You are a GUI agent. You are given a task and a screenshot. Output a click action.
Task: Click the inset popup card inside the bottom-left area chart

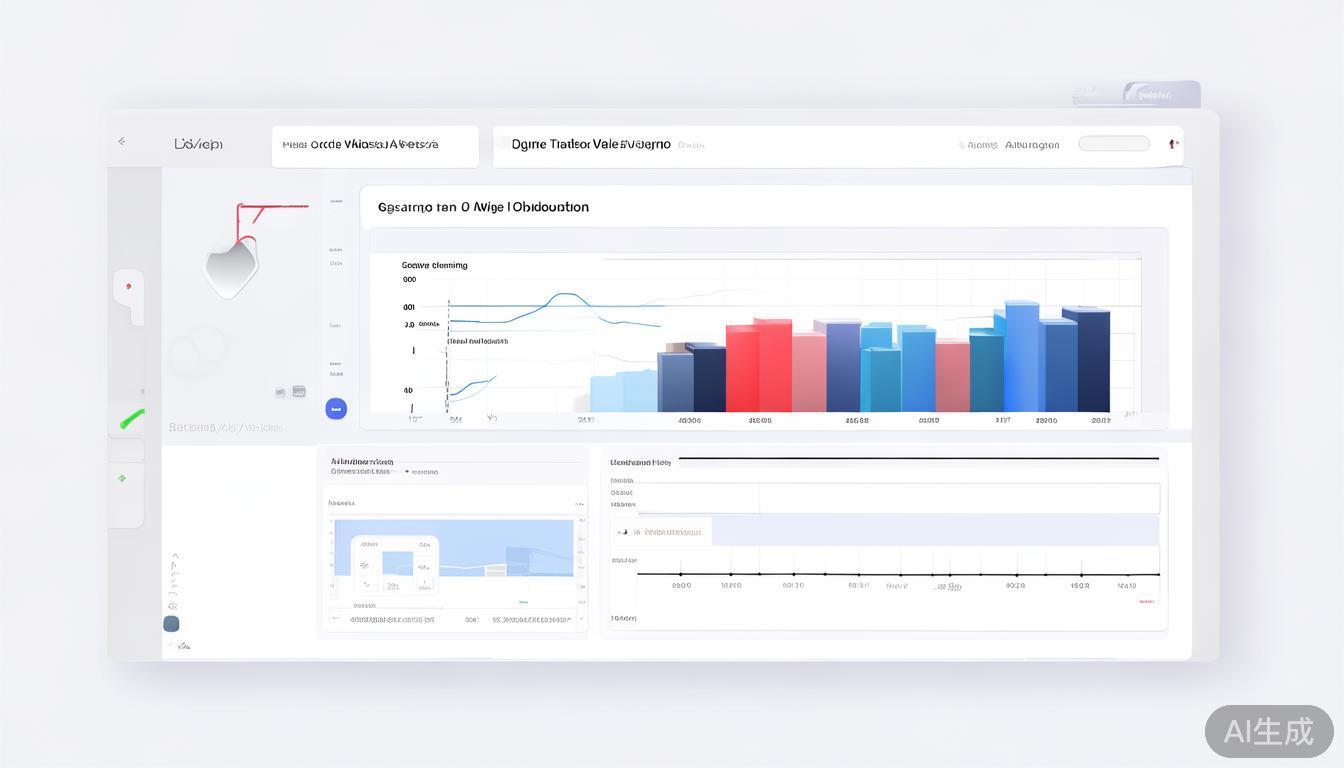coord(395,565)
